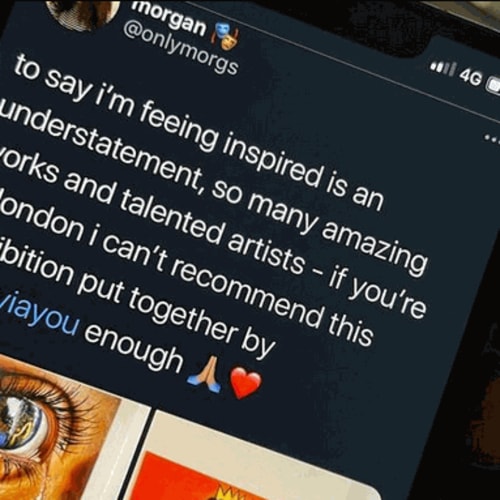
Task: Tap the yellow crown in the orange artwork
Action: click(x=228, y=493)
